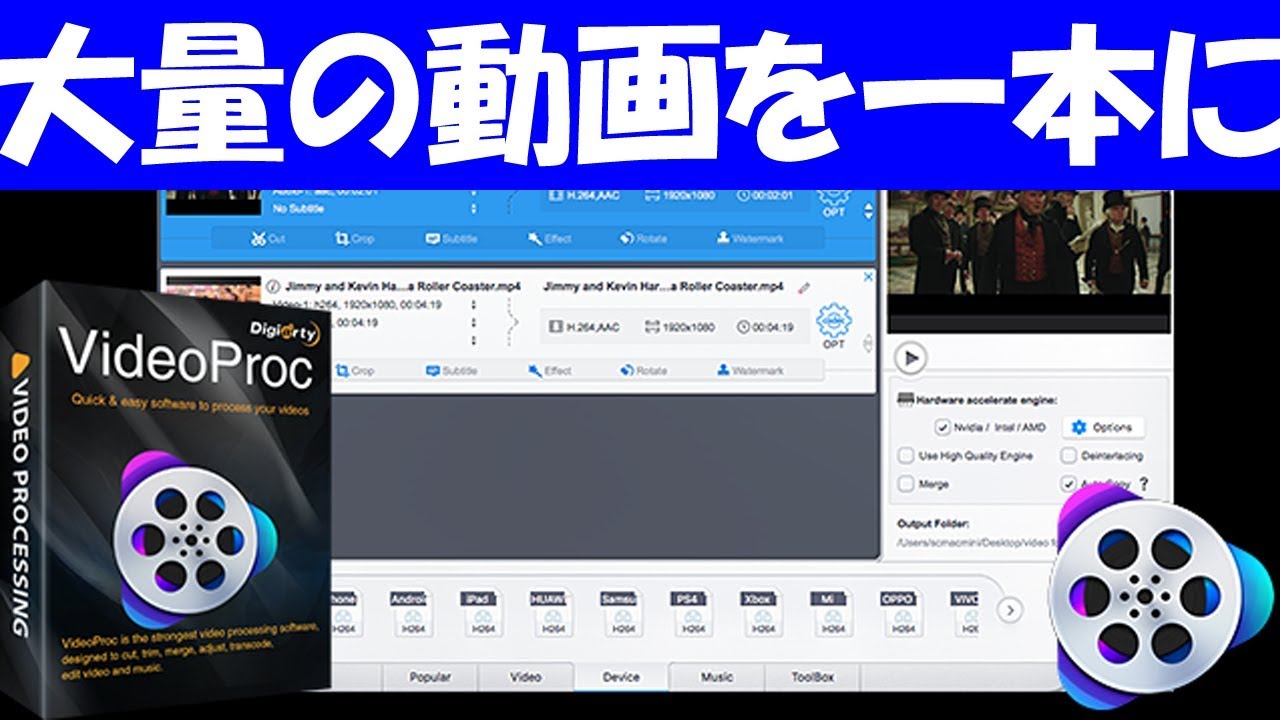Click Rotate in the first video's toolbar
Screen dimensions: 1280x720
(x=643, y=239)
